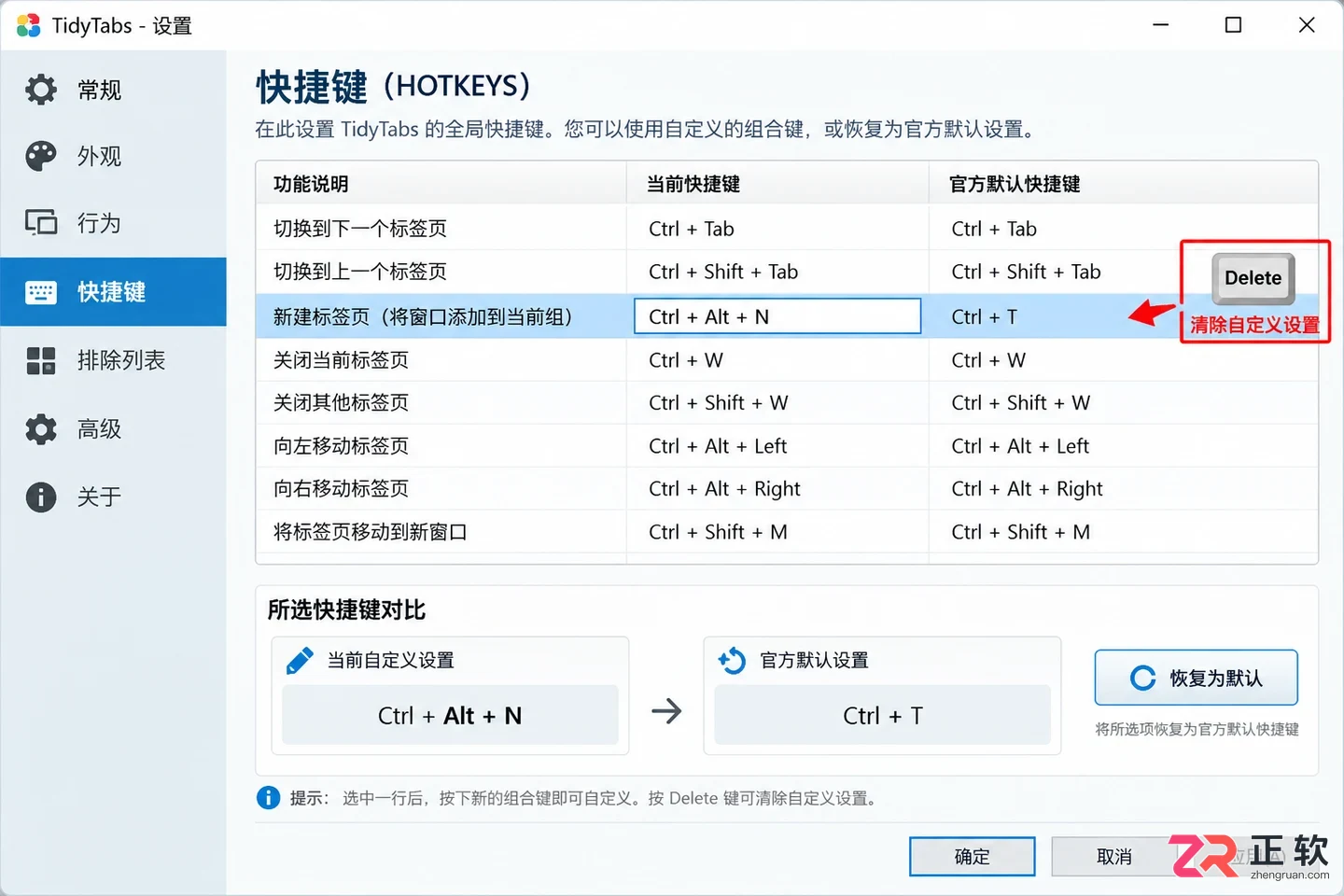Click the 取消 button

coord(1113,856)
